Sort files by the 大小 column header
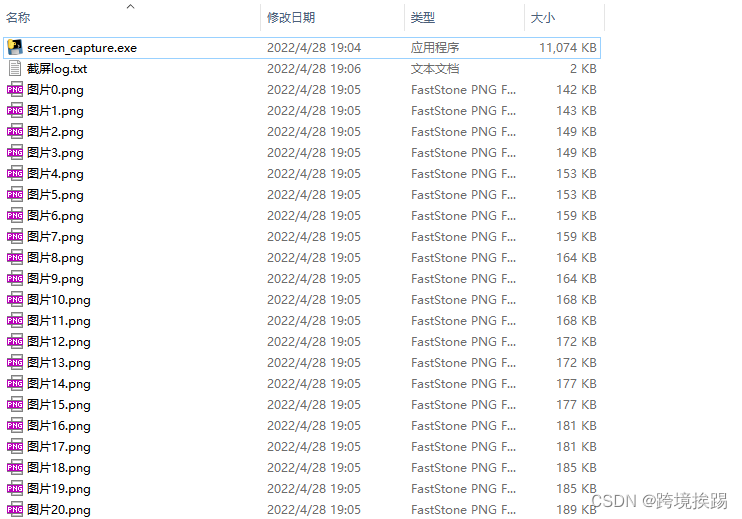The height and width of the screenshot is (519, 742). coord(543,18)
